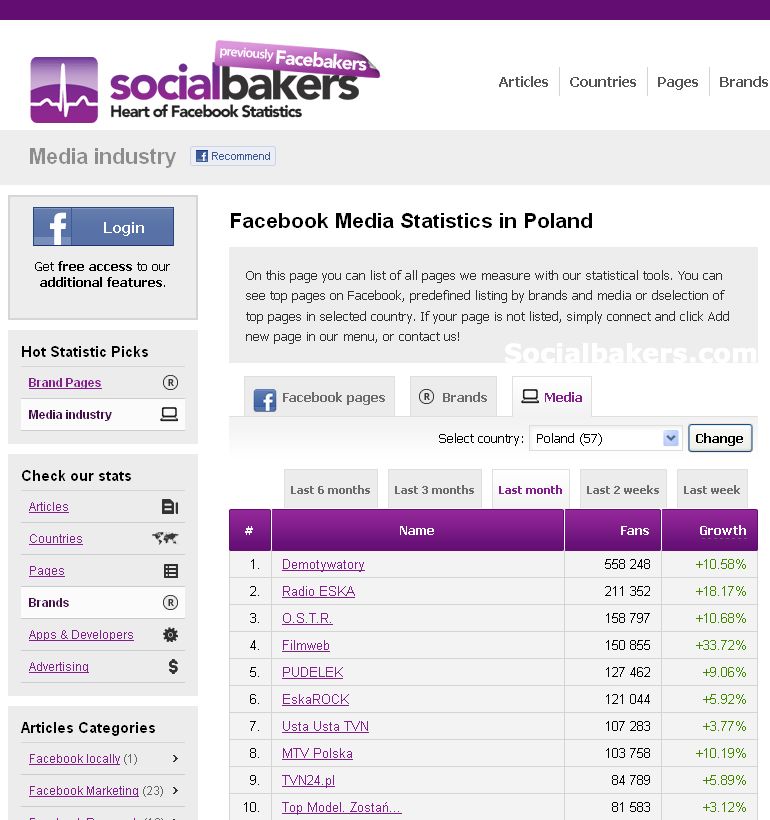The image size is (770, 820).
Task: Switch to the Facebook pages tab
Action: pyautogui.click(x=320, y=397)
